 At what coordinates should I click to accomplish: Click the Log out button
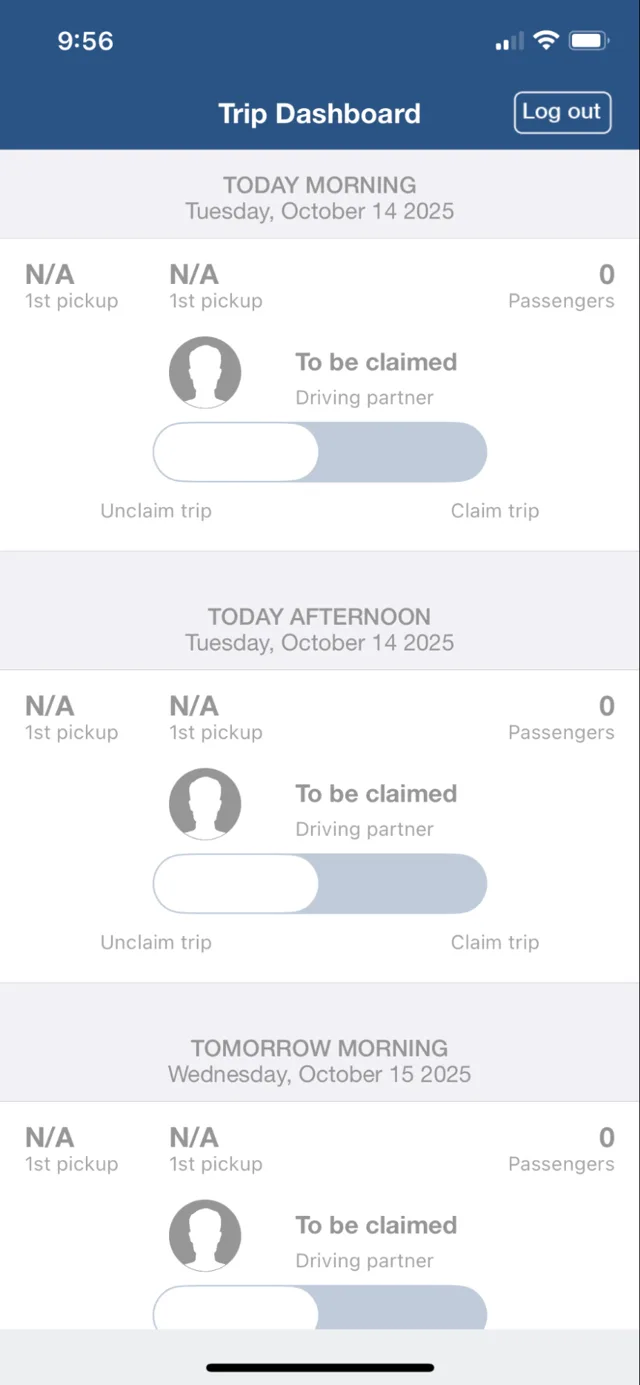pyautogui.click(x=562, y=112)
